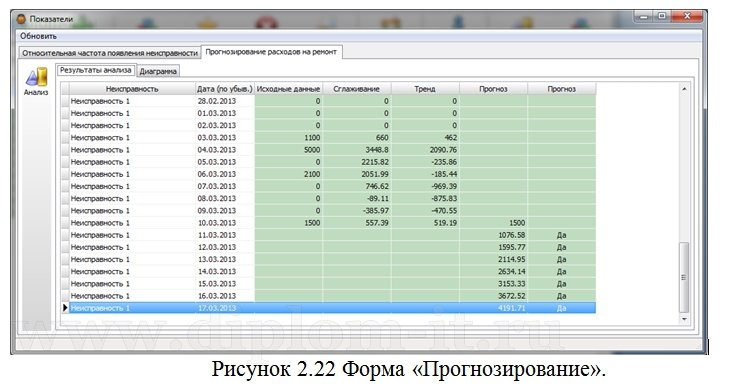Click forecast value 1595.77
Image resolution: width=732 pixels, height=390 pixels.
(512, 247)
